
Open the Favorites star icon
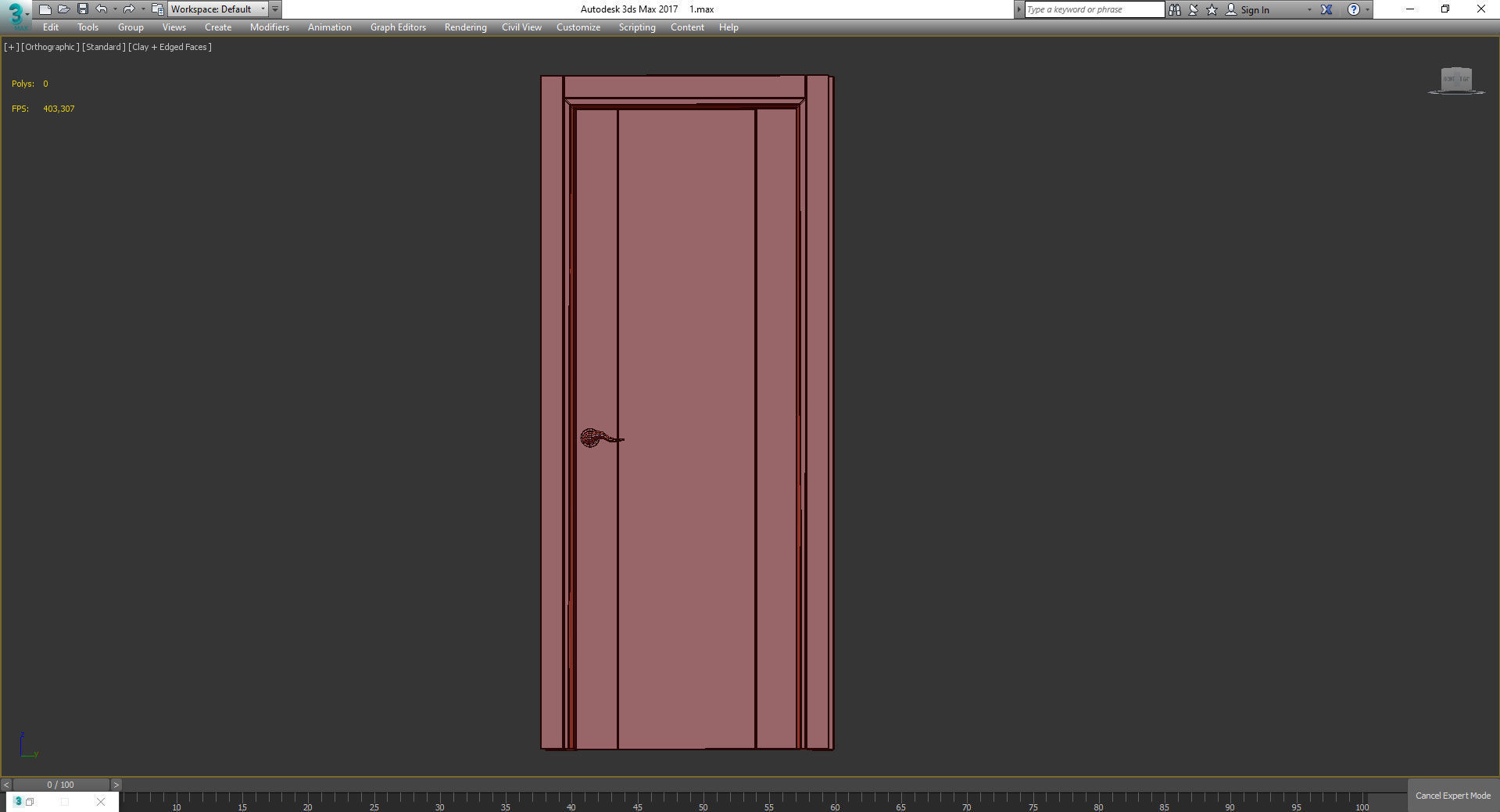coord(1212,9)
